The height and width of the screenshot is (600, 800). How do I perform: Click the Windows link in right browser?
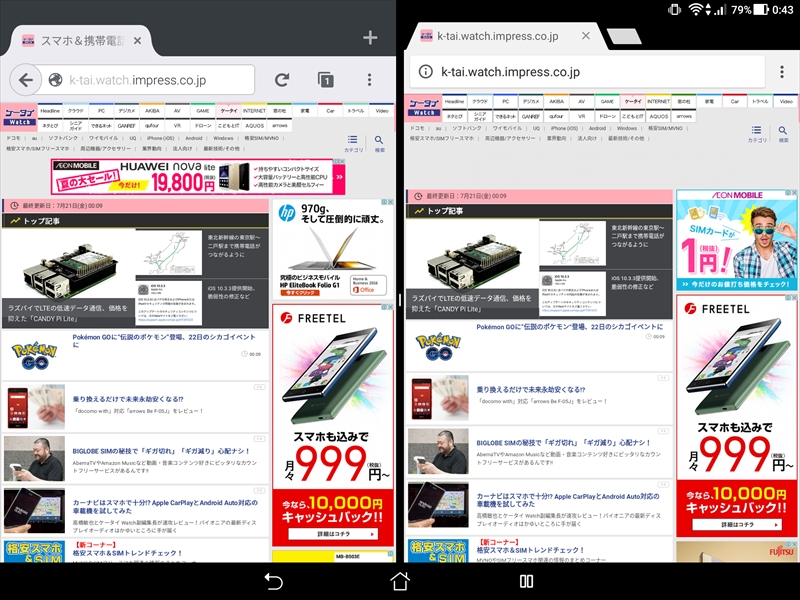click(627, 129)
